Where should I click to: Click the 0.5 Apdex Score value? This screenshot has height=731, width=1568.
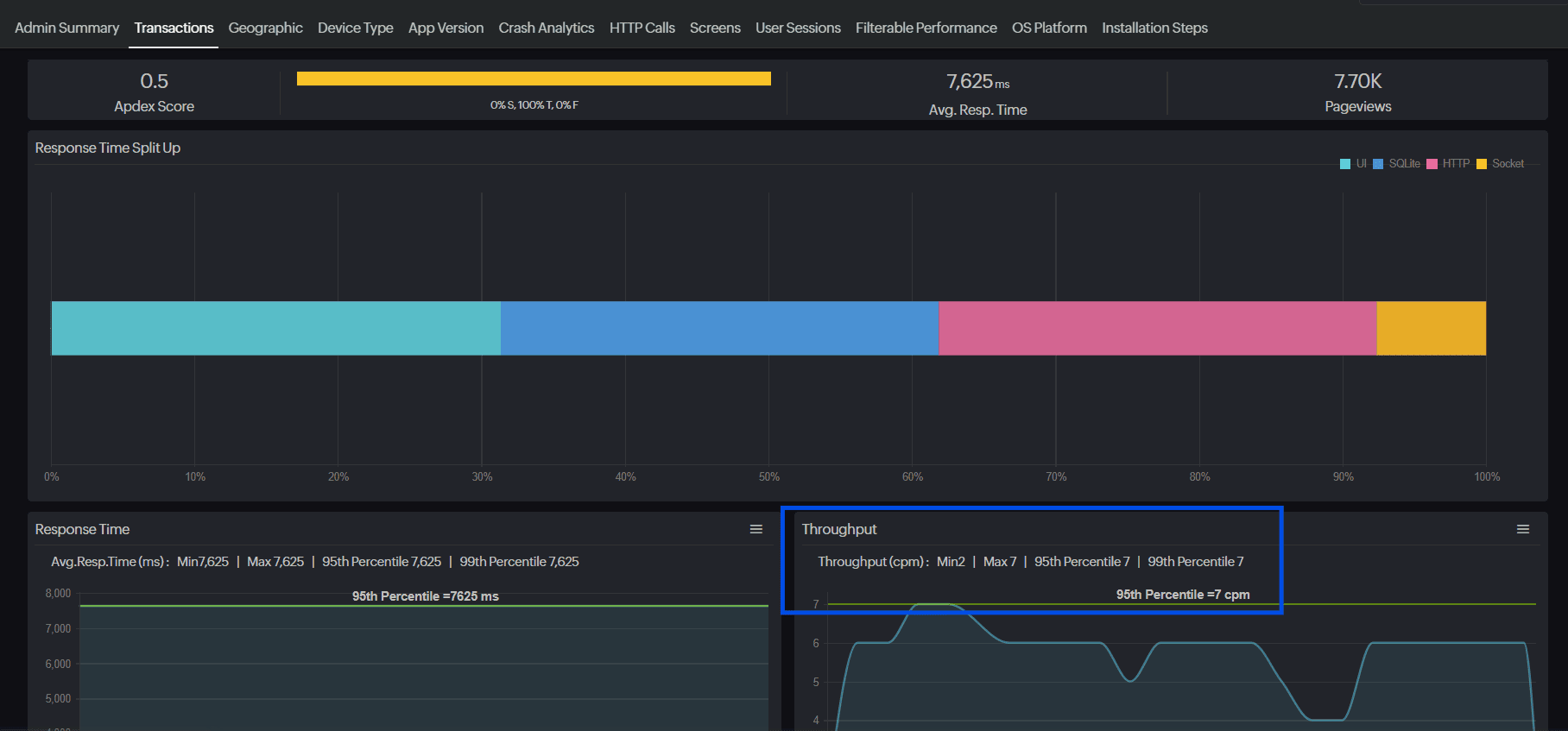(x=154, y=81)
